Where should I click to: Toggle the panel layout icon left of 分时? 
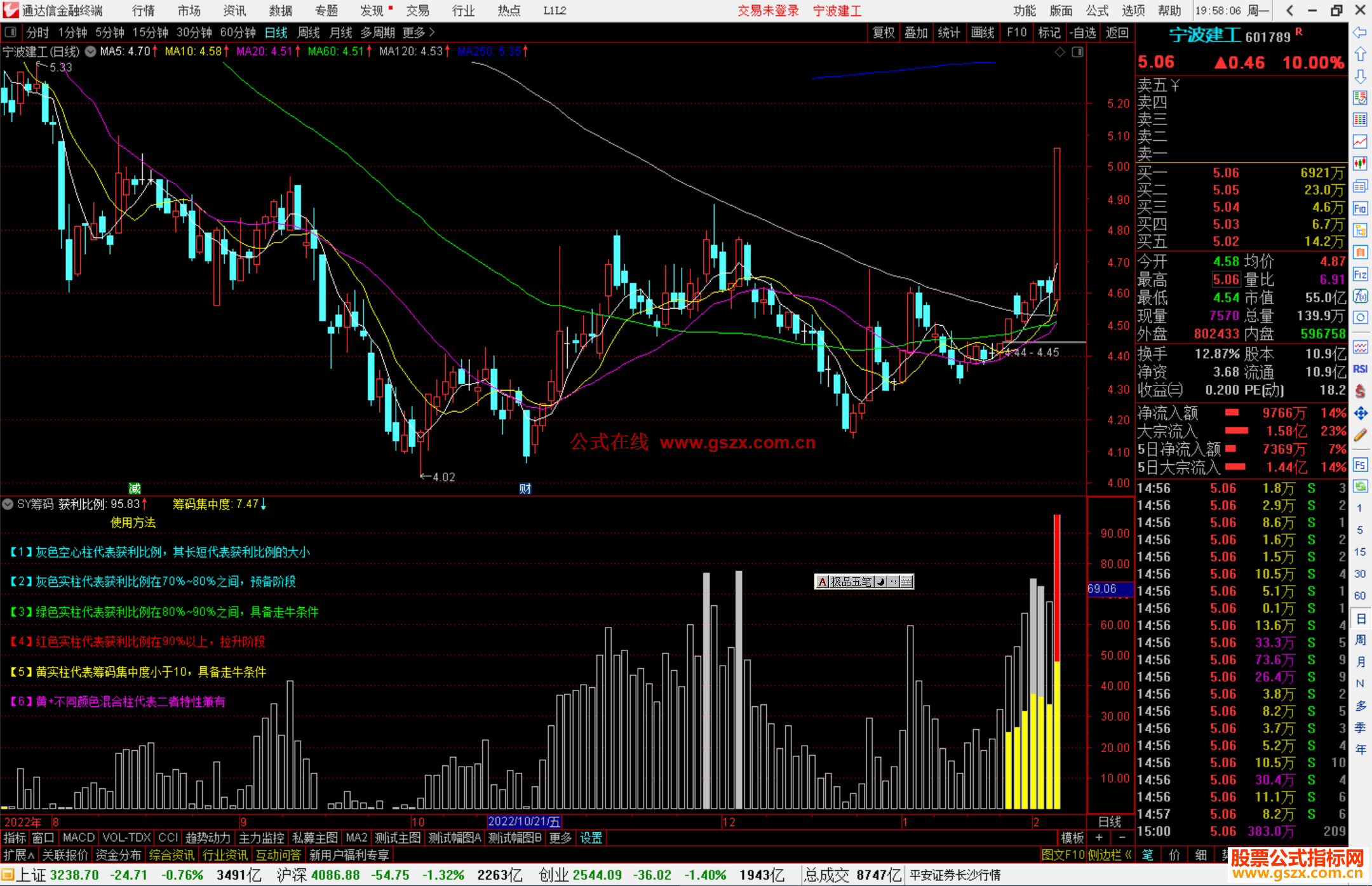pyautogui.click(x=10, y=32)
